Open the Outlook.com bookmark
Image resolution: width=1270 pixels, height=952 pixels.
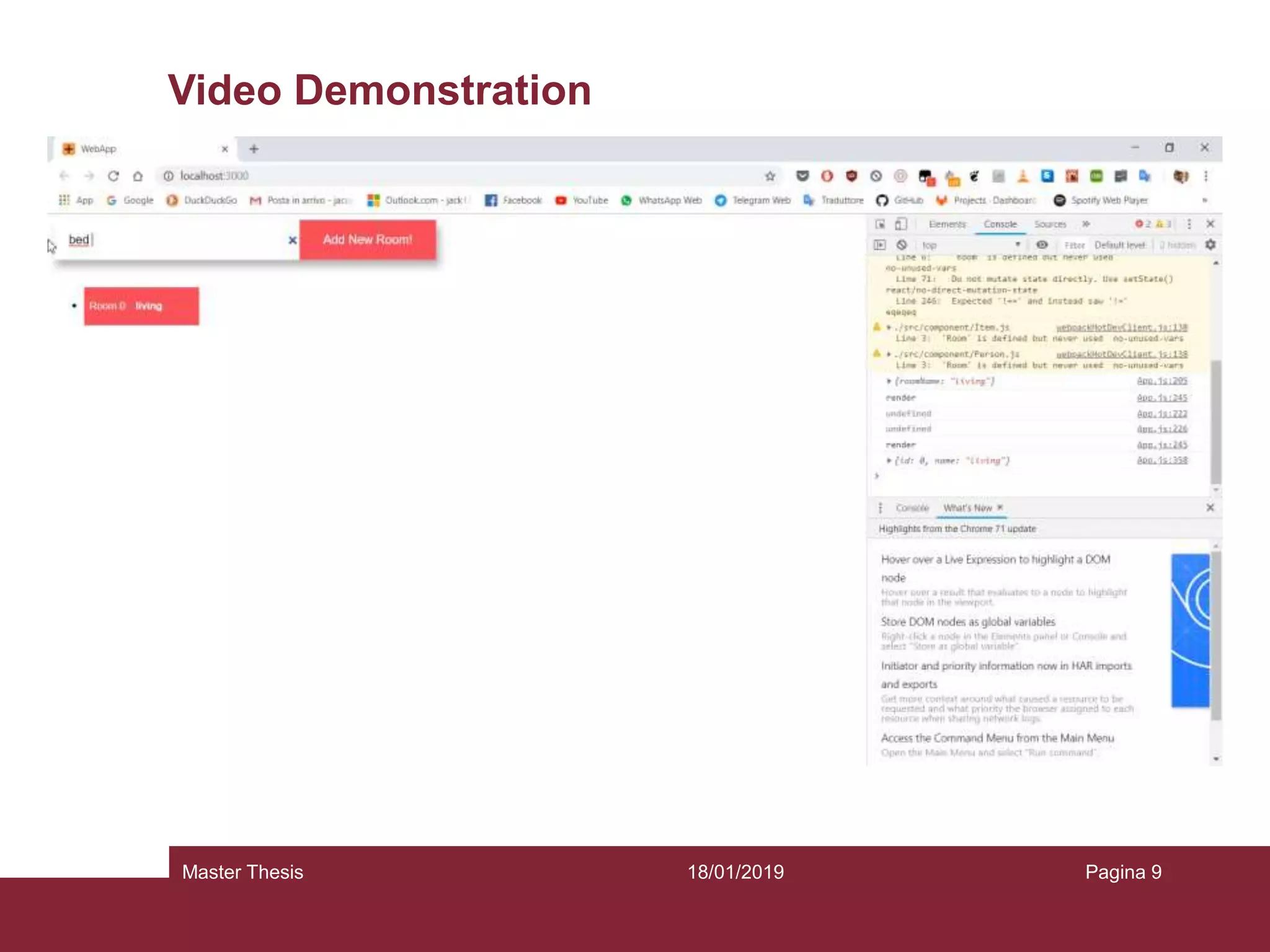coord(419,200)
